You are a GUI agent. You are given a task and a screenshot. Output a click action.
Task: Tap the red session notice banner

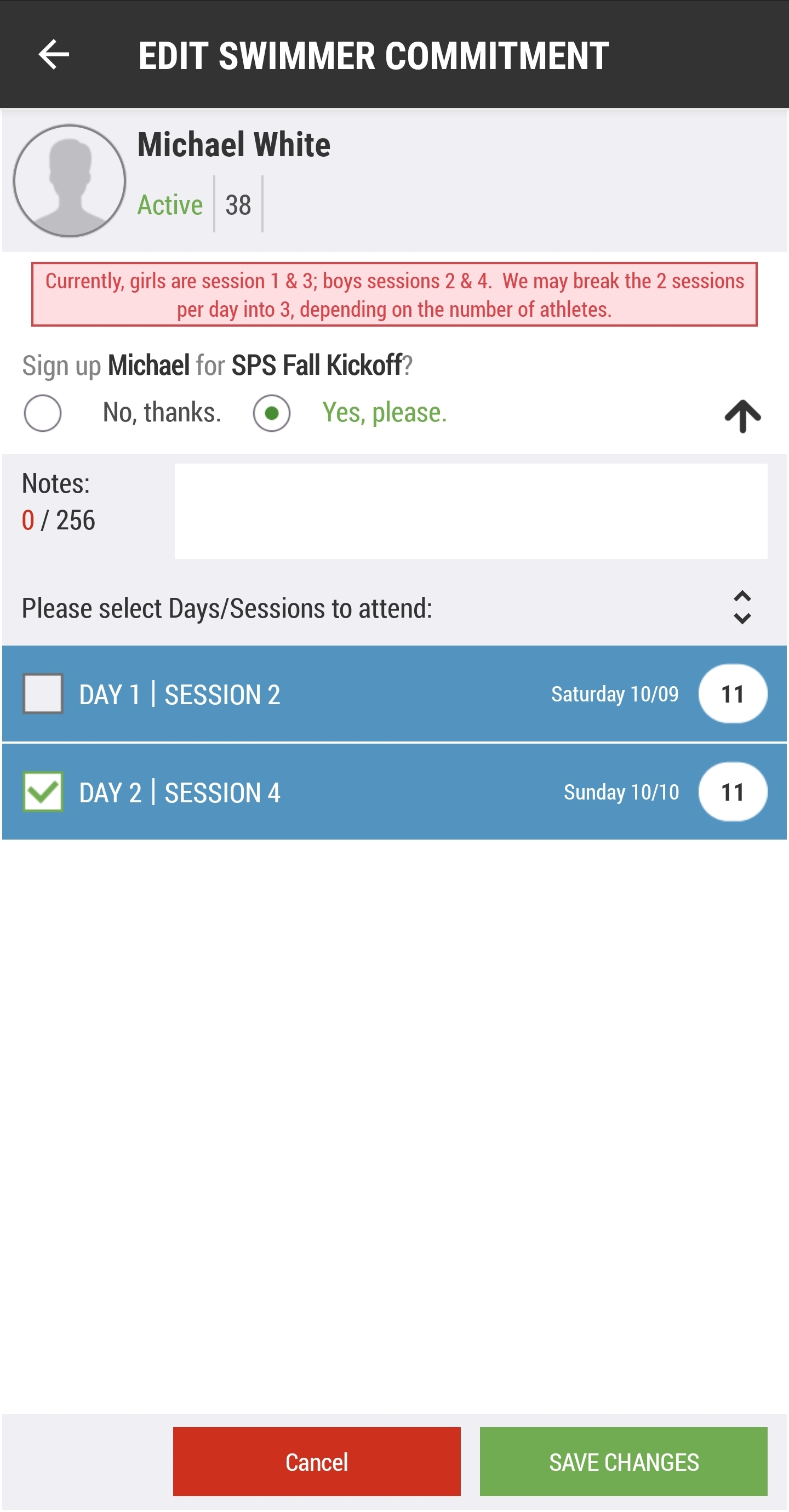[394, 295]
